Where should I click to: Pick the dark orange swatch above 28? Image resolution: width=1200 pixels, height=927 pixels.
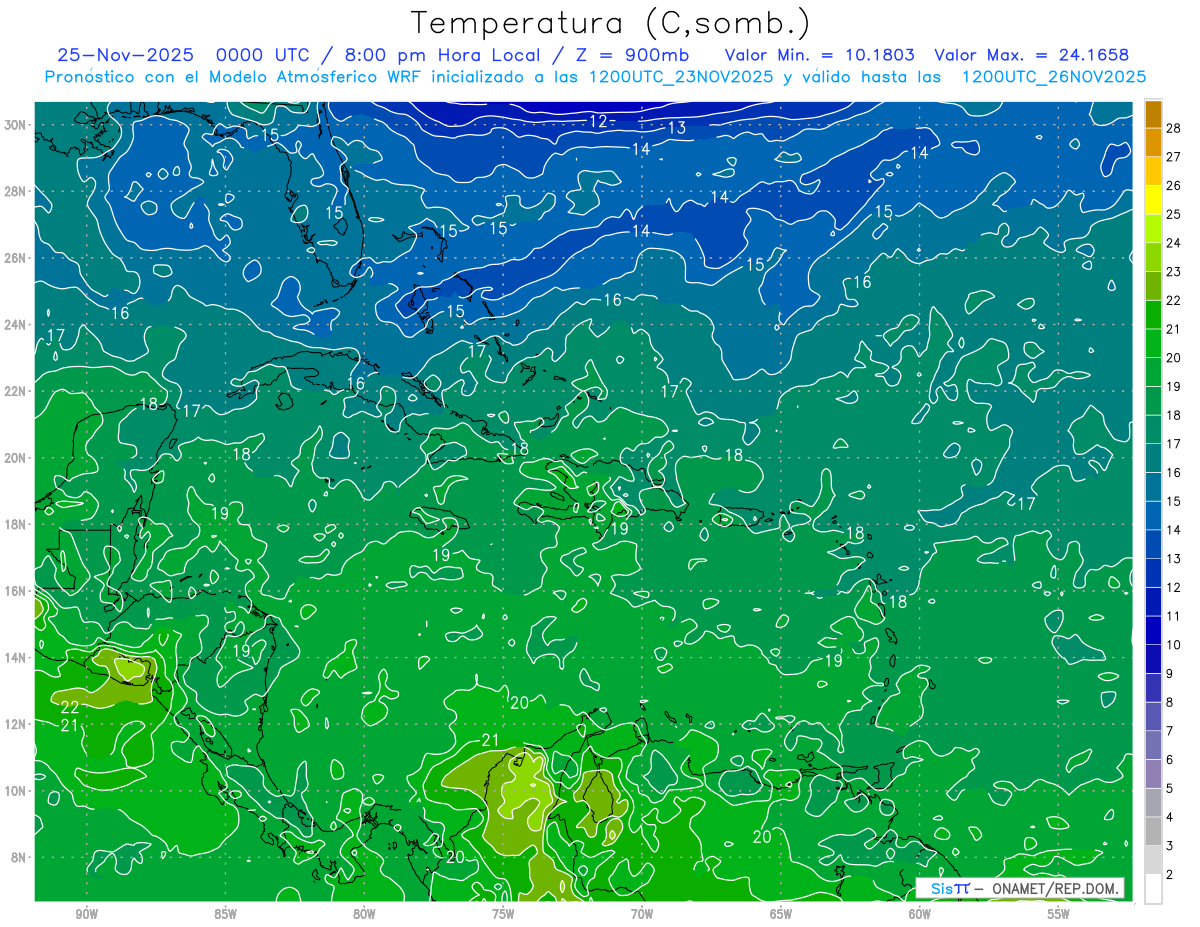pos(1153,114)
